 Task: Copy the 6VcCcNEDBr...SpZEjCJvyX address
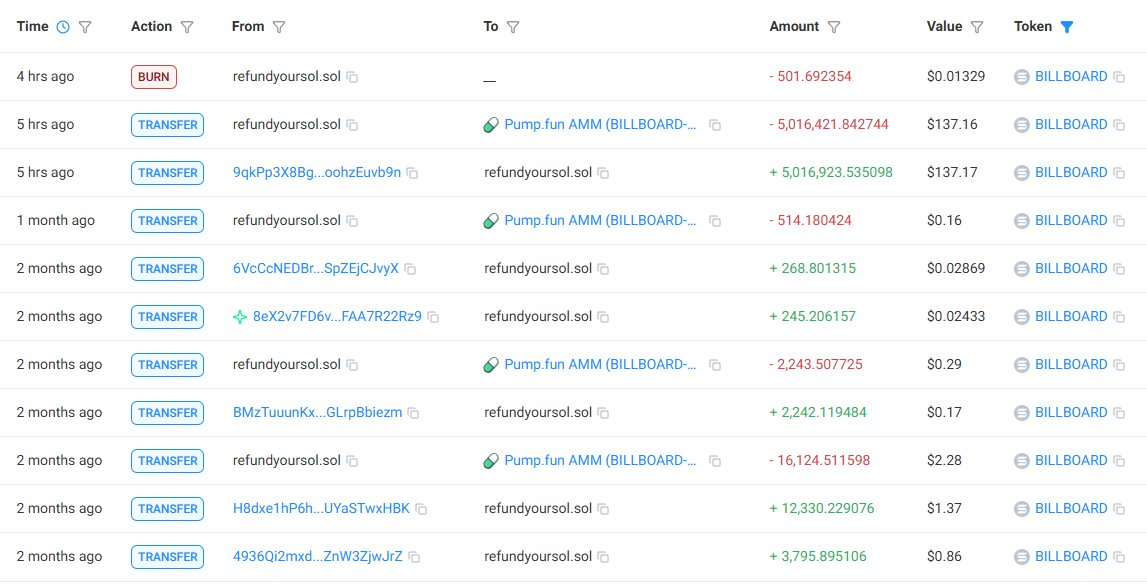pos(410,269)
